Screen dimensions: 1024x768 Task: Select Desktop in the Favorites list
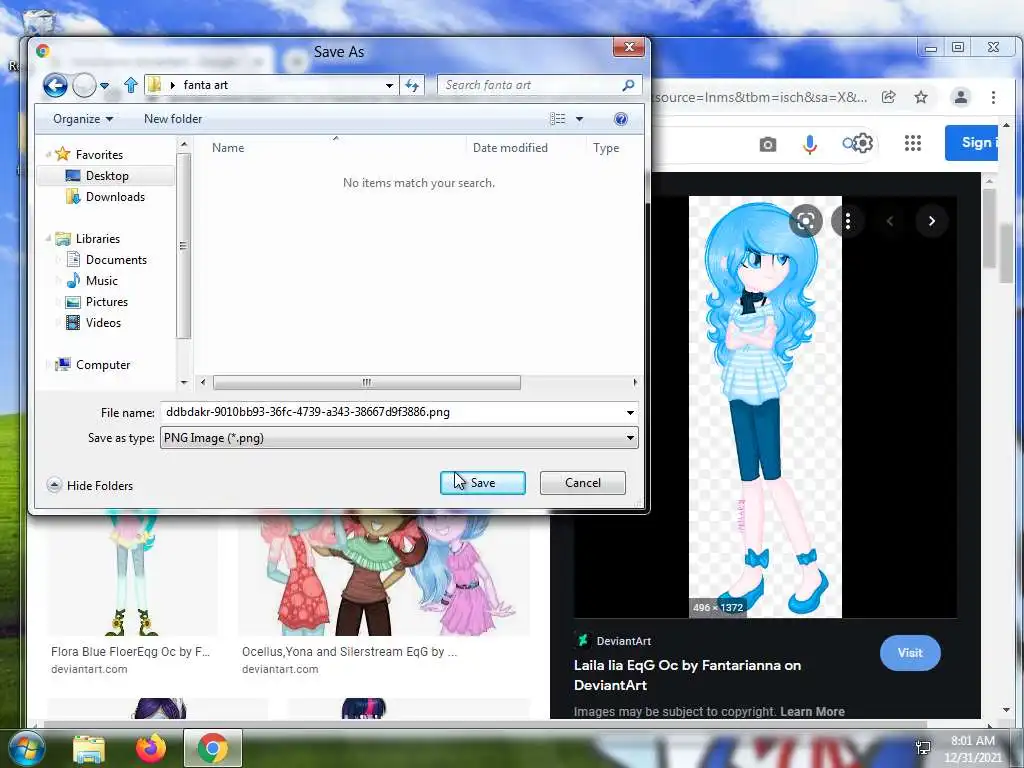(106, 176)
